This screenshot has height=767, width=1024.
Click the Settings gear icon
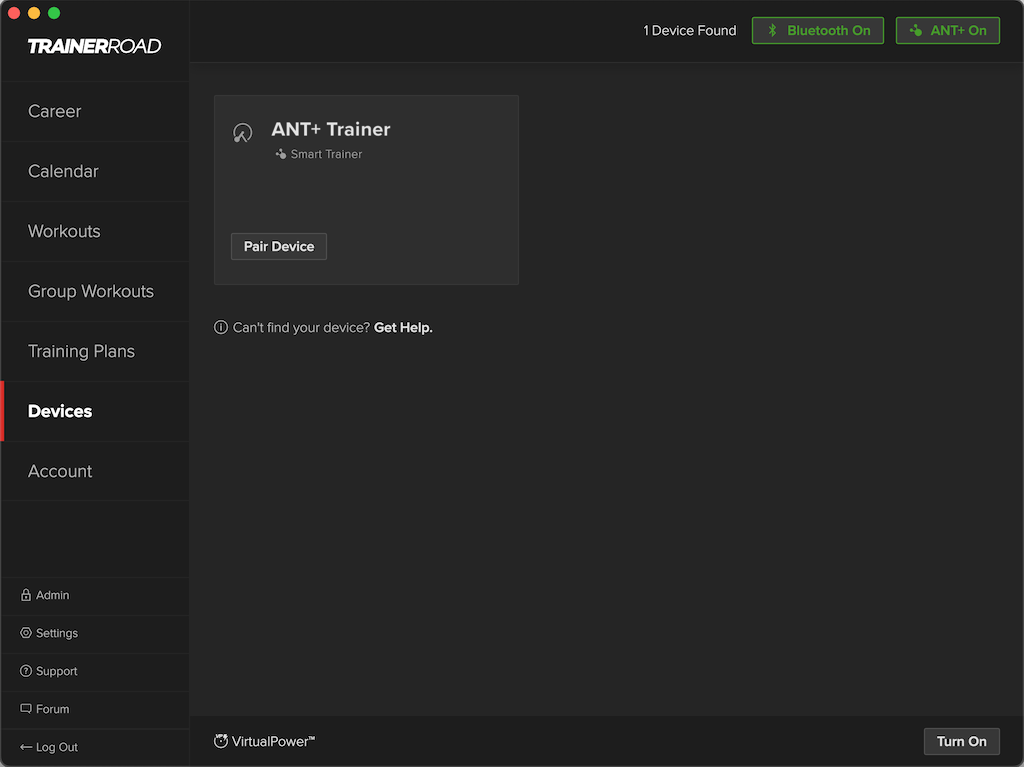pyautogui.click(x=25, y=632)
